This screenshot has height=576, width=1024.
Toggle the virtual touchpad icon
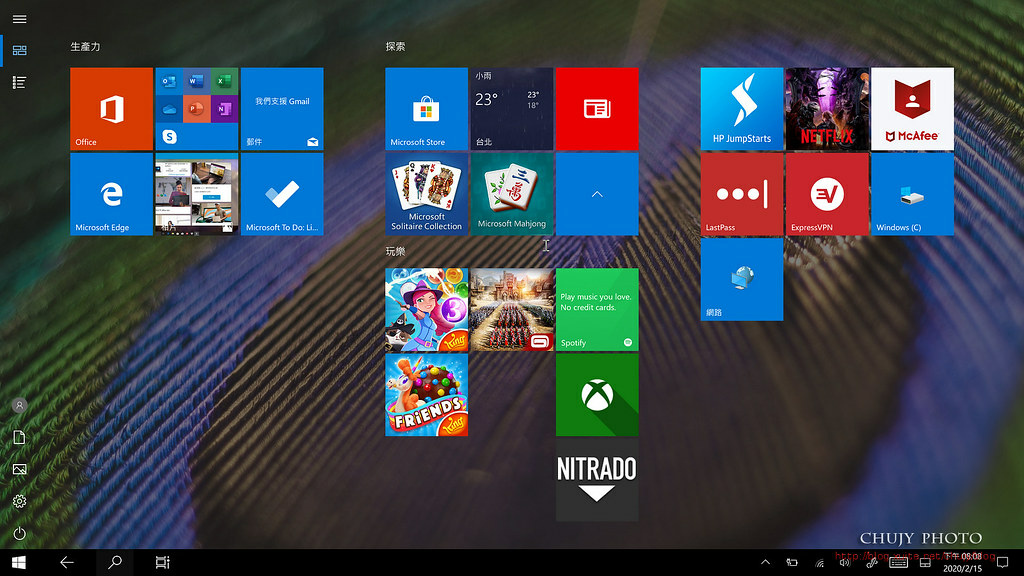(925, 562)
